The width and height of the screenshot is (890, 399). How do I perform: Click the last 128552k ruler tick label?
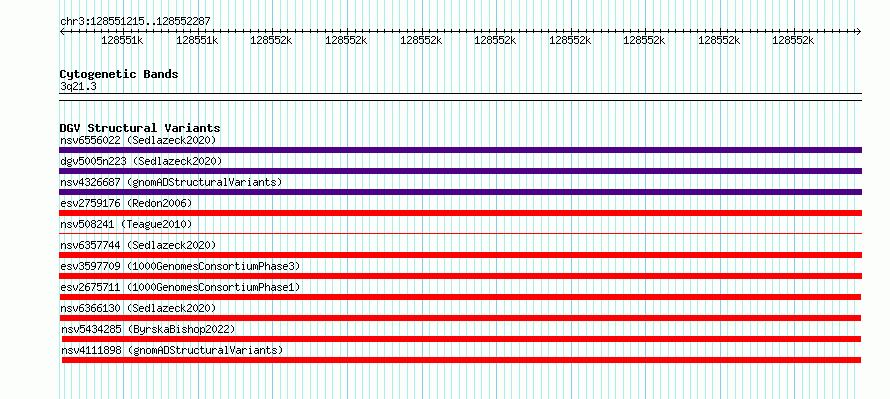tap(794, 41)
